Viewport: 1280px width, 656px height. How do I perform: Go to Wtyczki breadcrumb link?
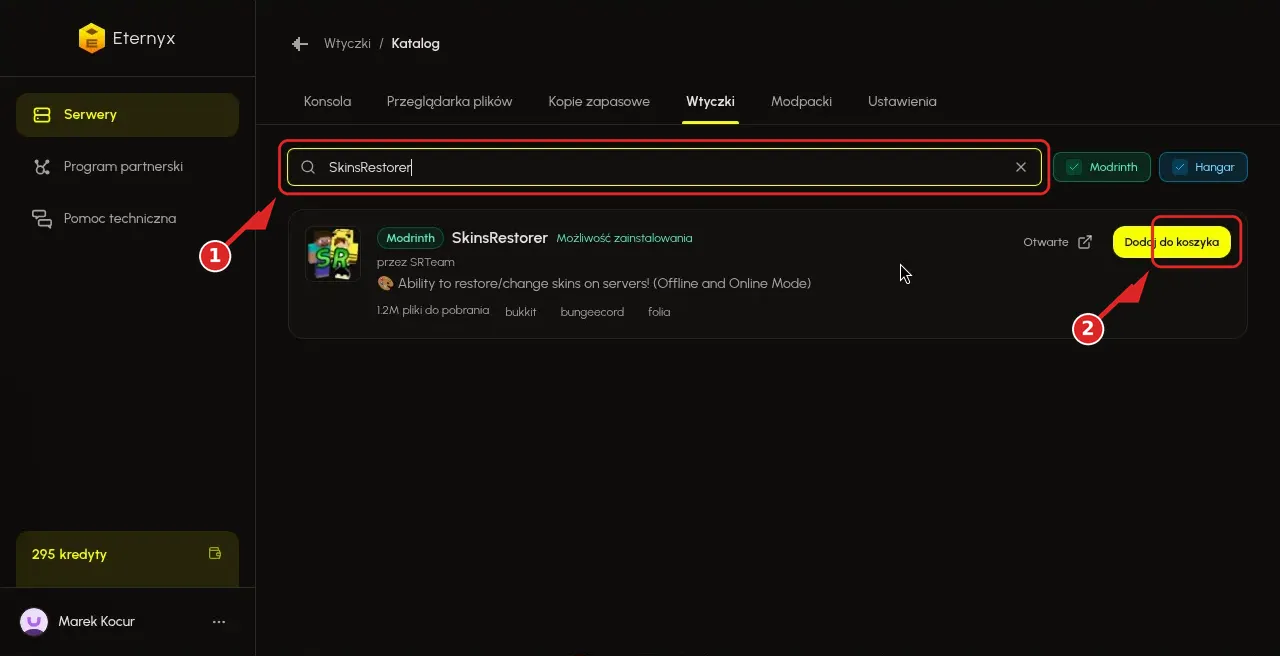347,44
